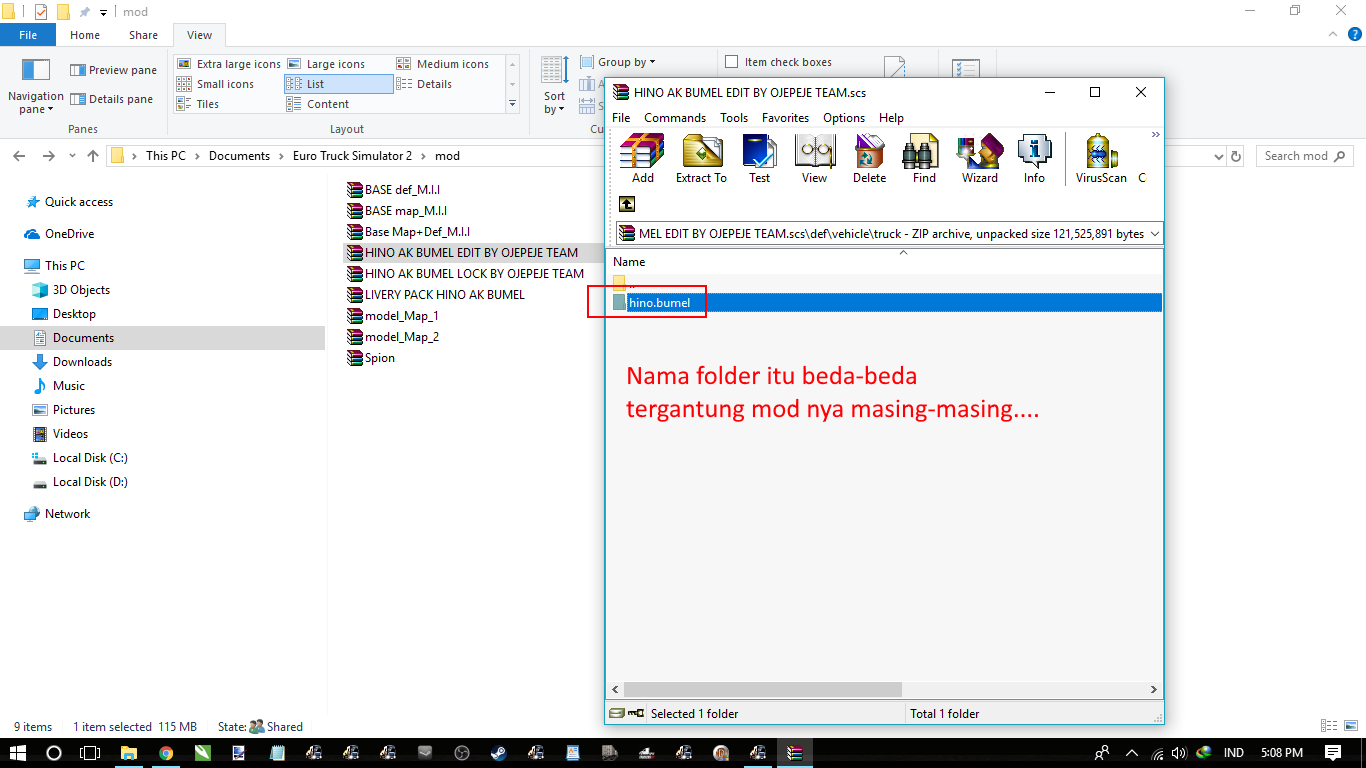Screen dimensions: 1366x768
Task: Go back in Explorer
Action: click(20, 156)
